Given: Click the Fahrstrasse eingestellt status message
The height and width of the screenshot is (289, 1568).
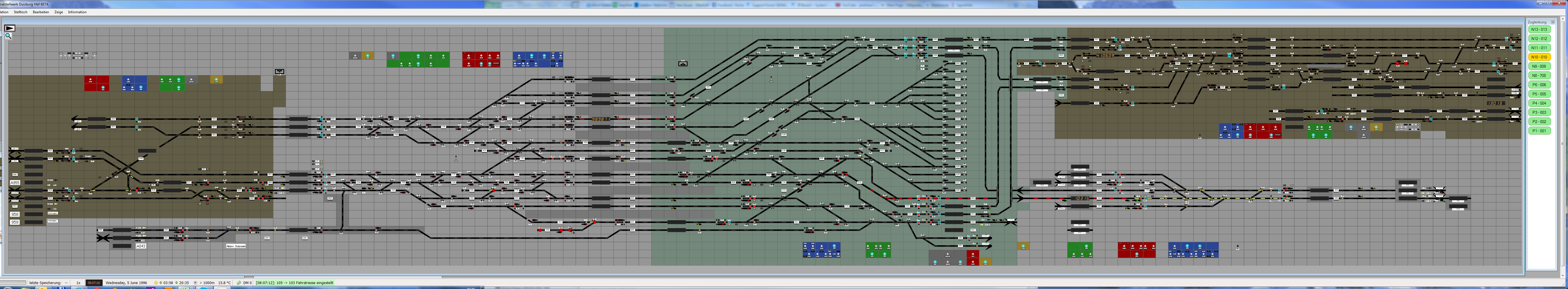Looking at the screenshot, I should [x=295, y=283].
